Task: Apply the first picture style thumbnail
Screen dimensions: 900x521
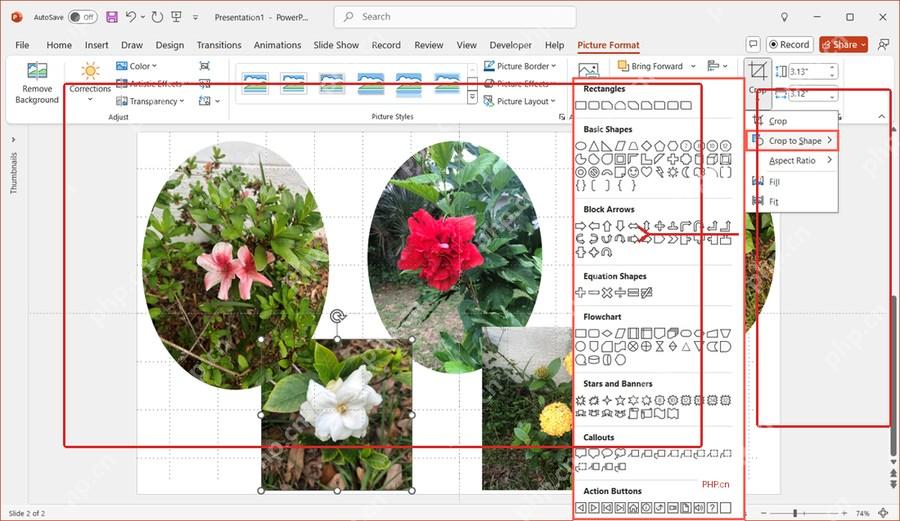Action: click(x=255, y=84)
